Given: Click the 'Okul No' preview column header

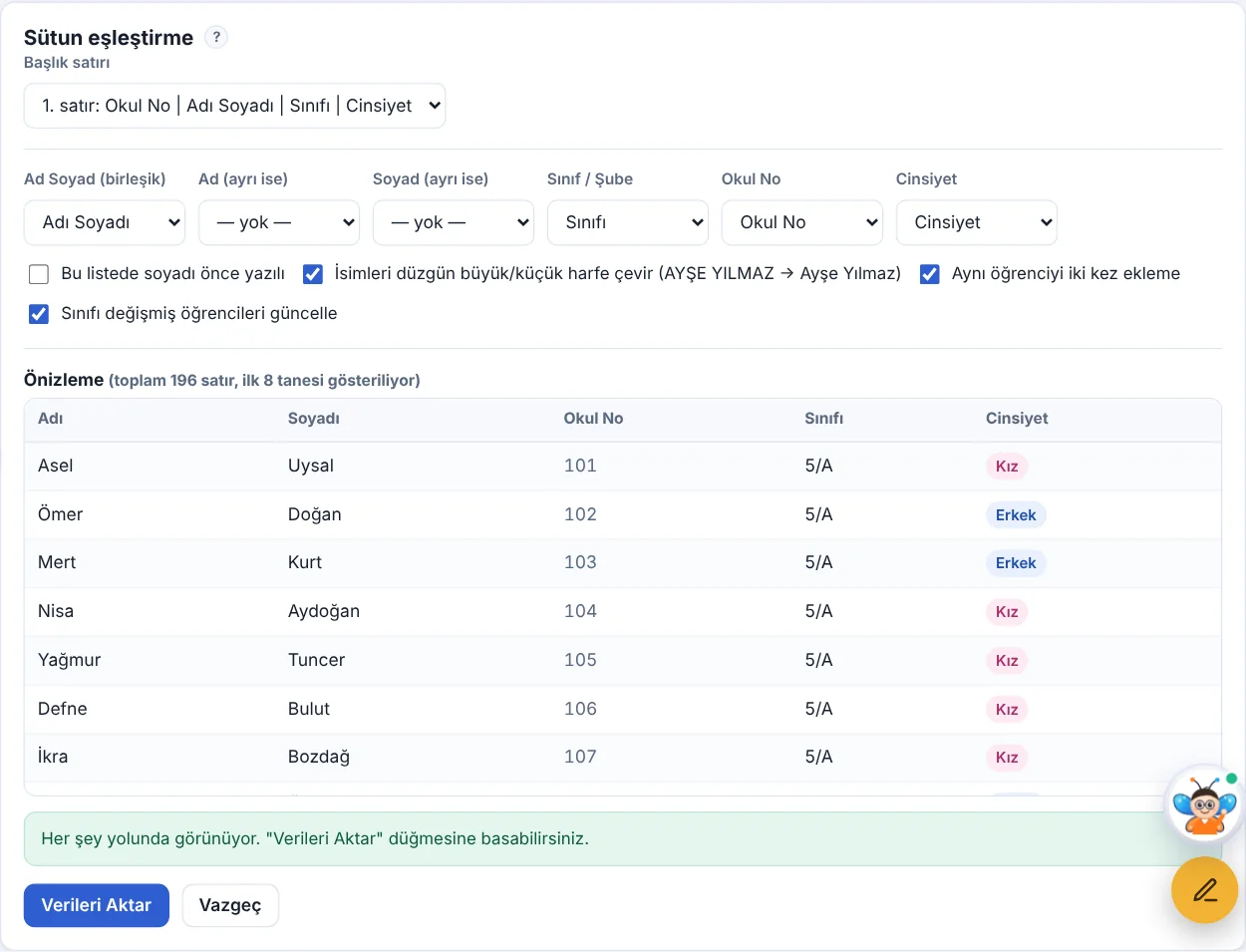Looking at the screenshot, I should click(594, 419).
